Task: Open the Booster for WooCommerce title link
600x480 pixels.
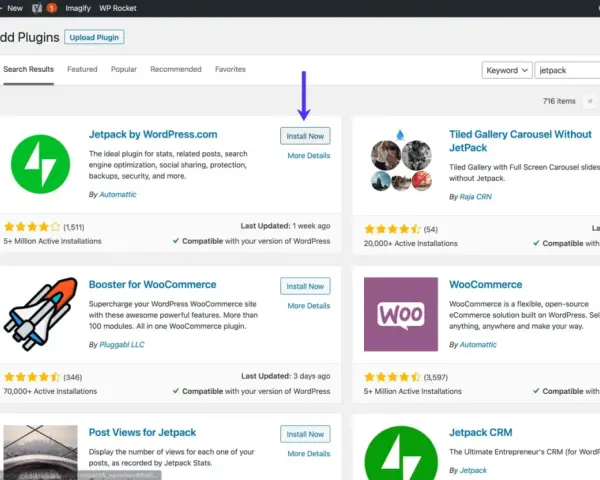Action: click(152, 284)
